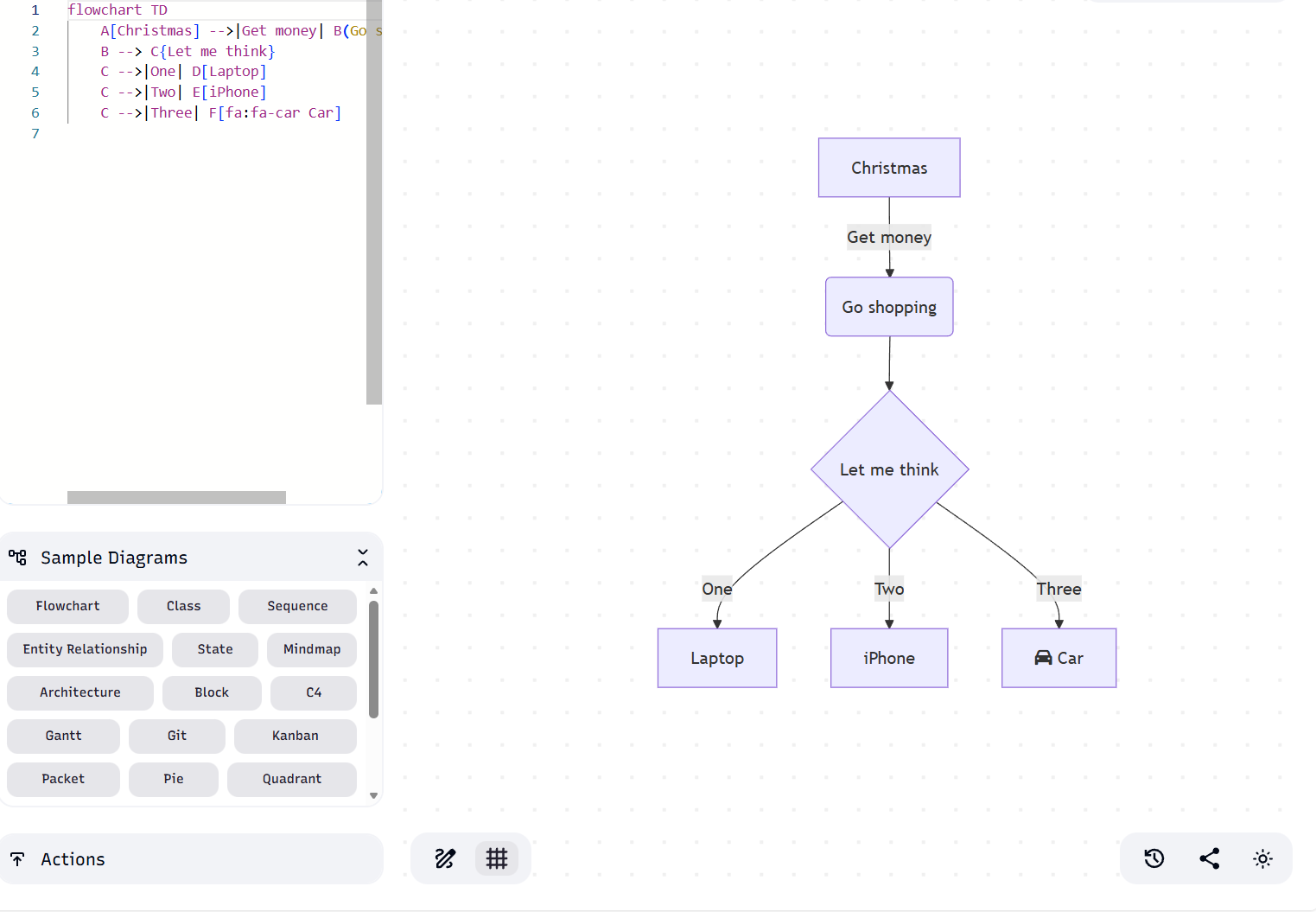Click the car icon inside the Car node

click(x=1043, y=658)
